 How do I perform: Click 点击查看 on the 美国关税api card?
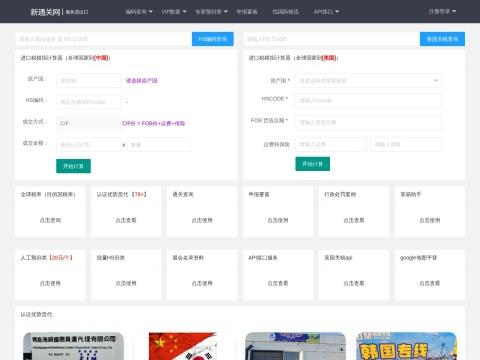(x=354, y=283)
